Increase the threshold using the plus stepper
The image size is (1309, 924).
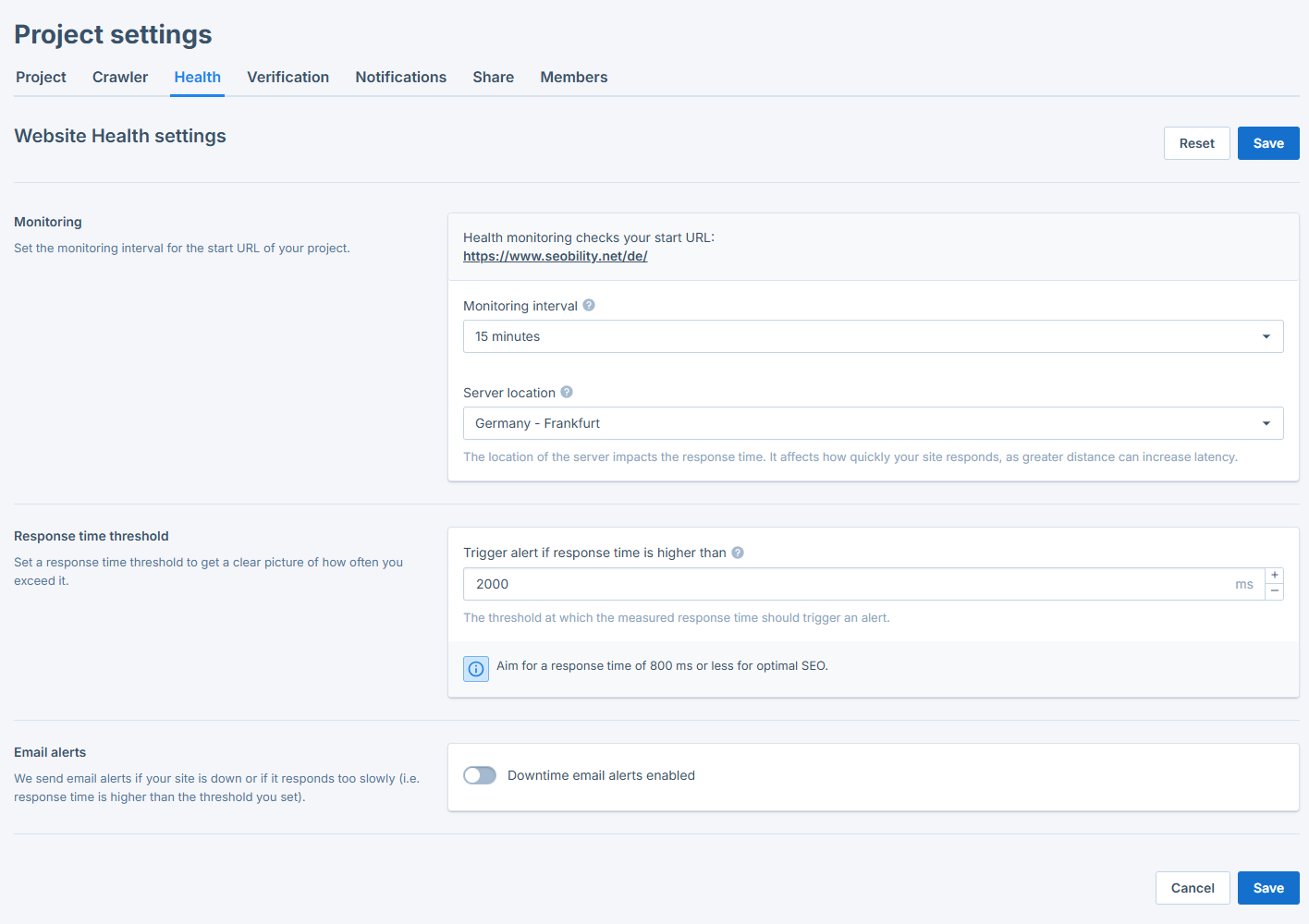[x=1274, y=576]
